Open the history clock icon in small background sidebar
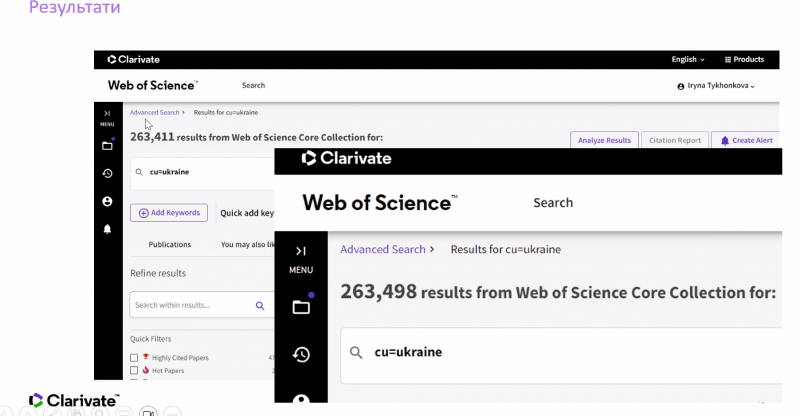The height and width of the screenshot is (416, 800). [107, 174]
